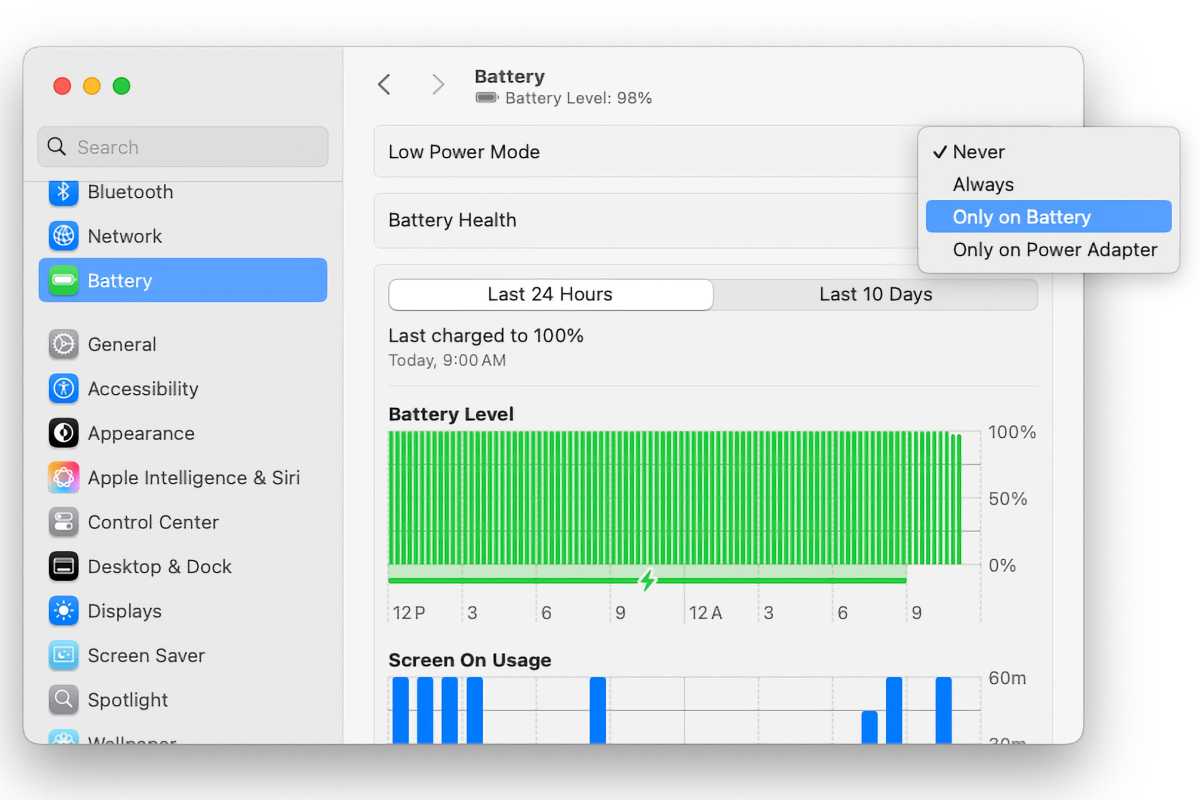
Task: Open Accessibility icon in sidebar
Action: (64, 389)
